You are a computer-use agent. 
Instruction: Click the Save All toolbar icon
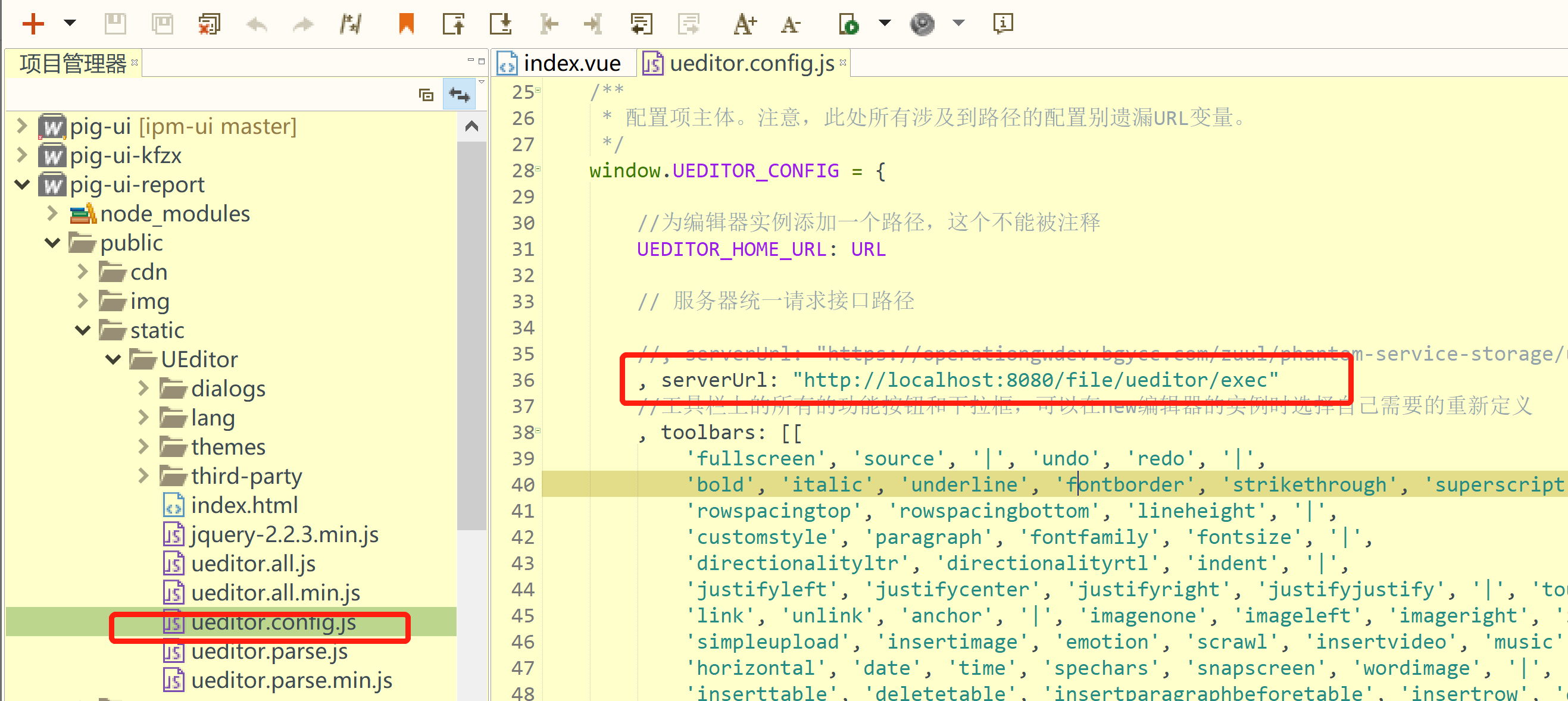tap(162, 24)
